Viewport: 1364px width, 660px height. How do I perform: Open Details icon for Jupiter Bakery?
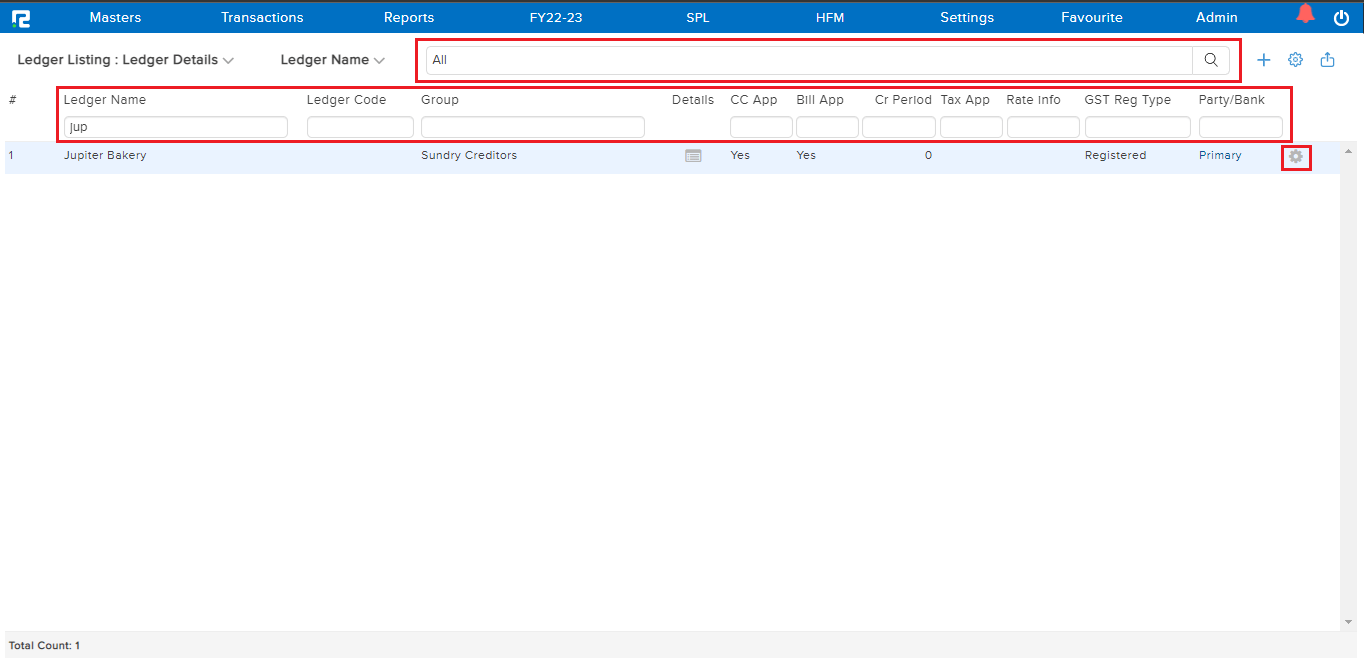point(693,156)
